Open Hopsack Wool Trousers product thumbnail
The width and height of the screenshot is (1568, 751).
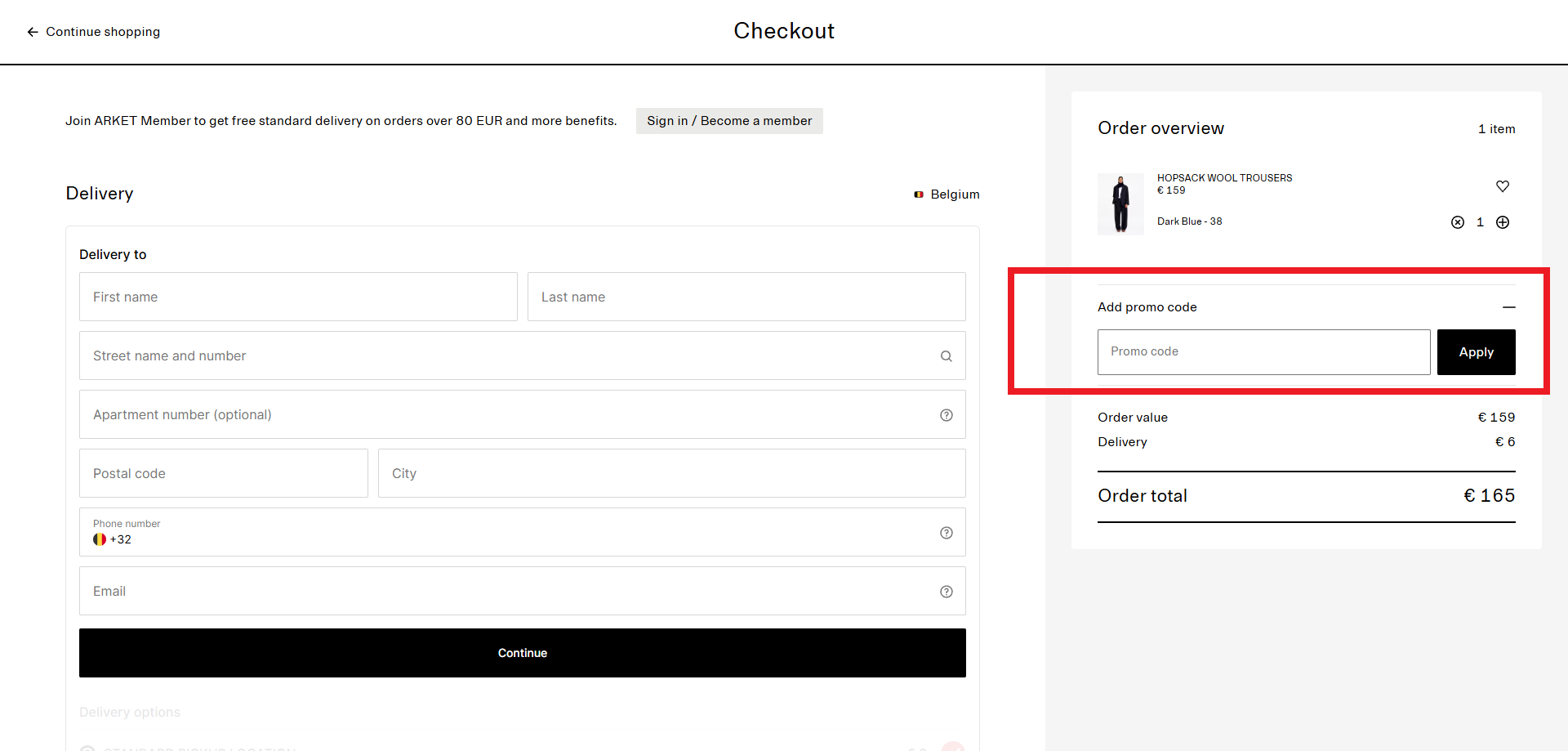1120,204
